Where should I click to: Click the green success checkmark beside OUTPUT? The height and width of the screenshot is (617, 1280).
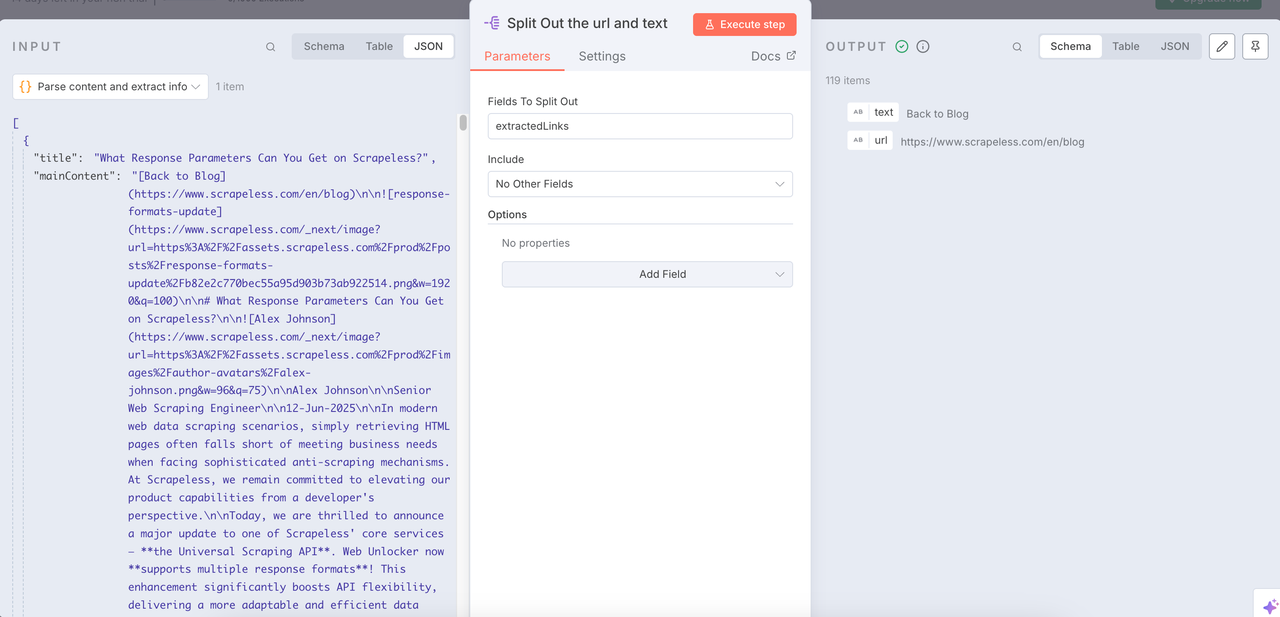click(902, 47)
